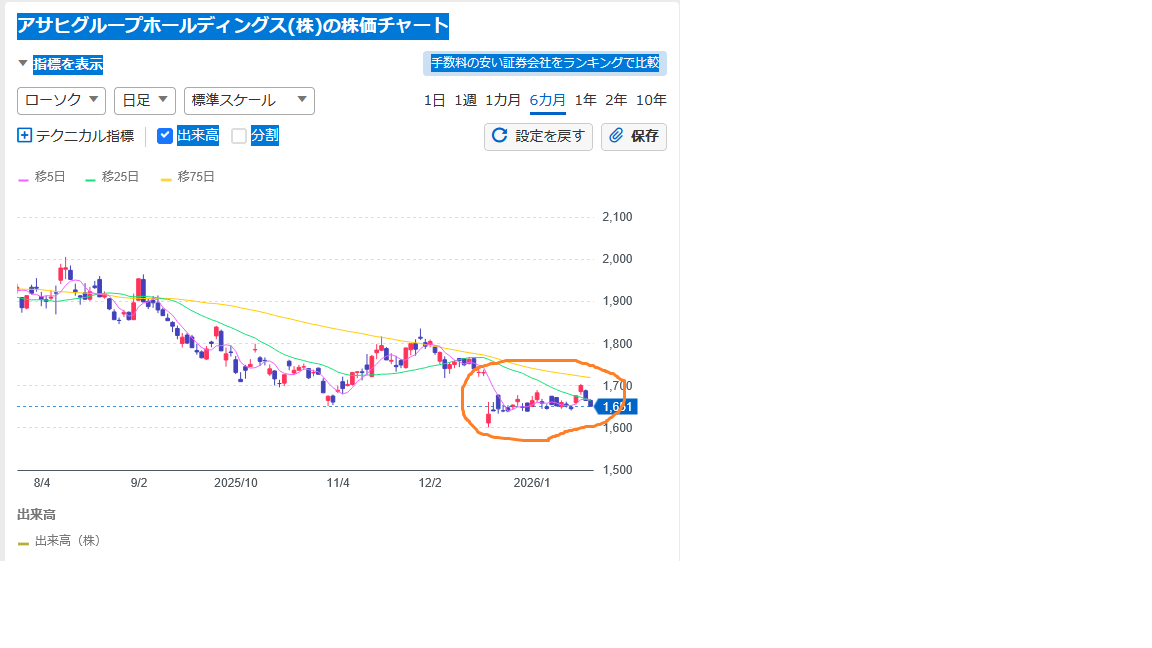
Task: Select the 1カ月 period tab
Action: point(506,100)
